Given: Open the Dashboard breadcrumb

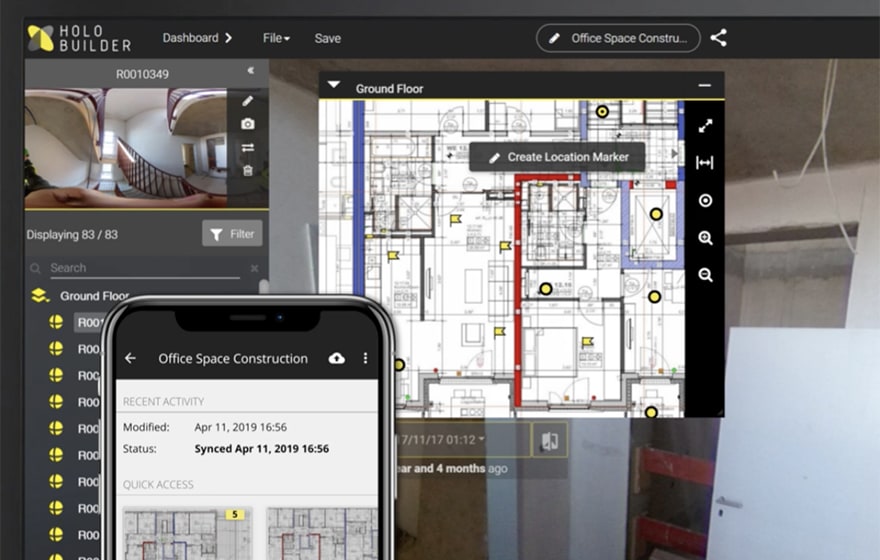Looking at the screenshot, I should tap(197, 38).
